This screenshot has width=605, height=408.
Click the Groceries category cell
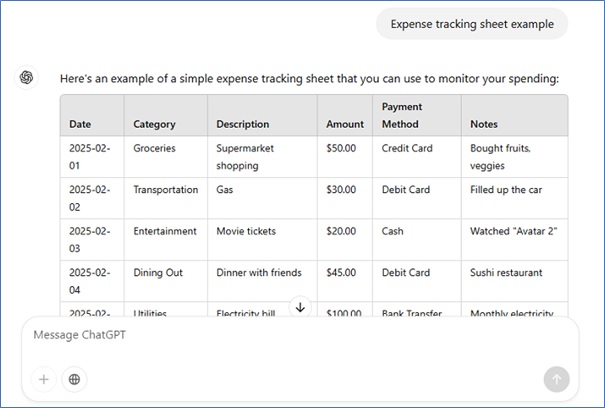click(x=154, y=148)
